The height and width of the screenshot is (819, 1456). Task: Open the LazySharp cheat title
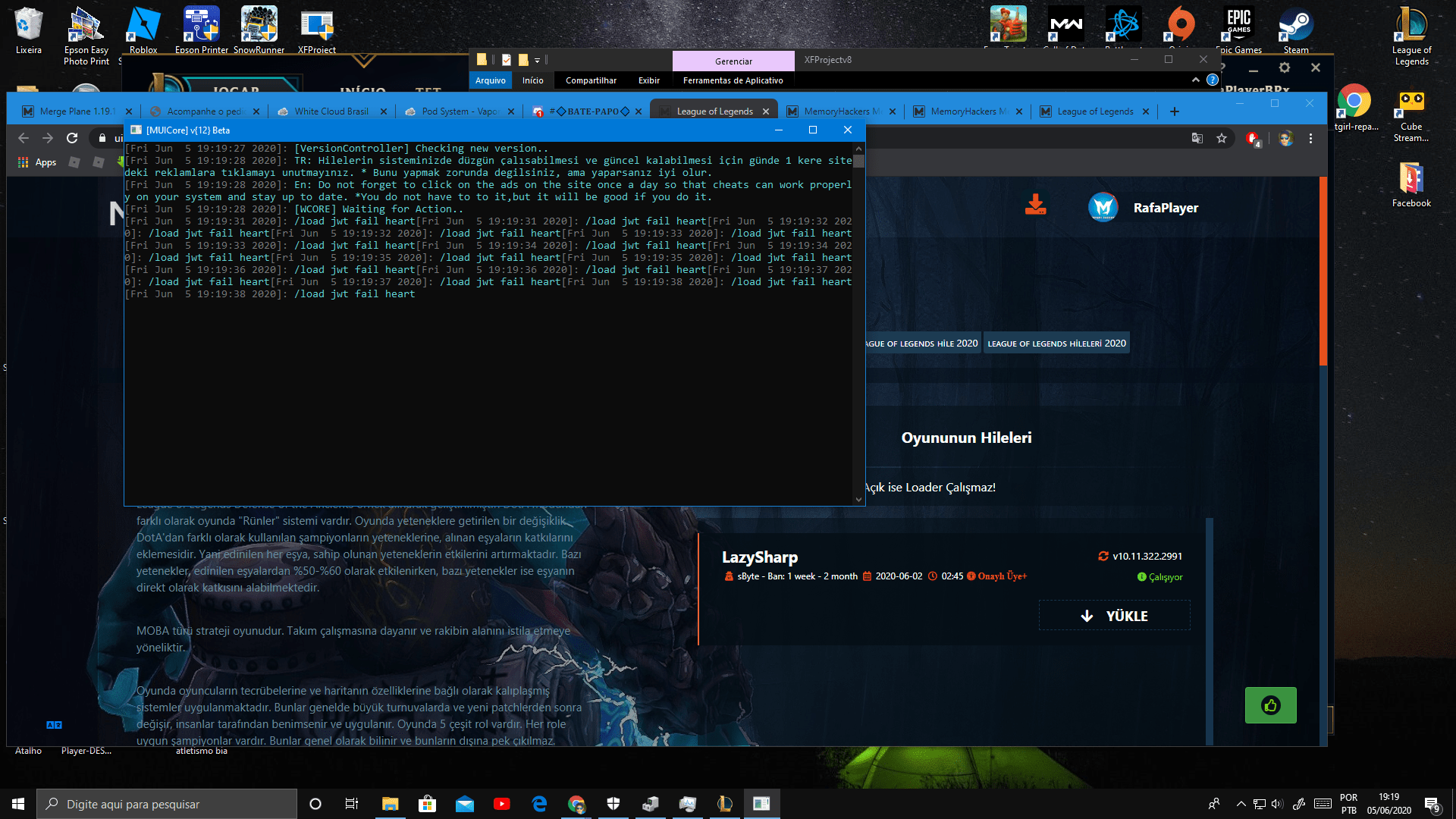[x=759, y=557]
